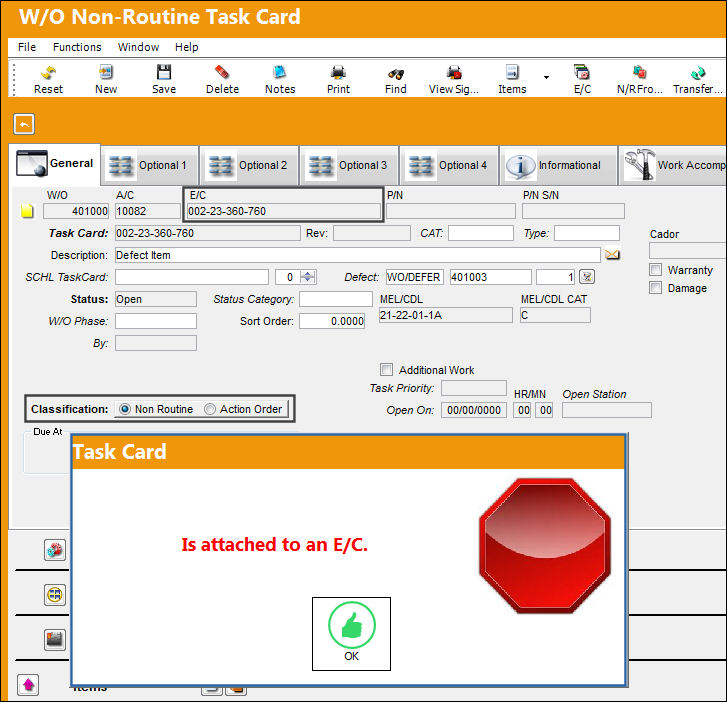Click the yellow grid circle icon on left
Viewport: 727px width, 702px height.
[x=55, y=594]
